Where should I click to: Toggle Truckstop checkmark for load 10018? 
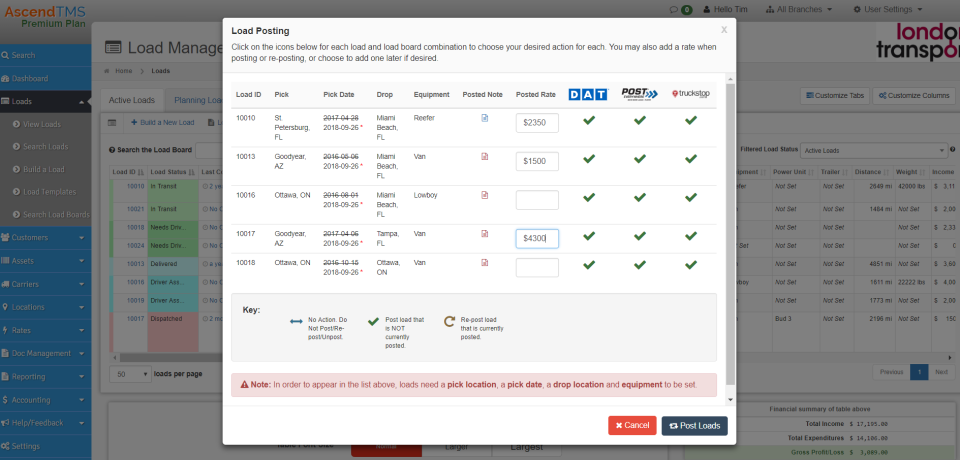691,265
